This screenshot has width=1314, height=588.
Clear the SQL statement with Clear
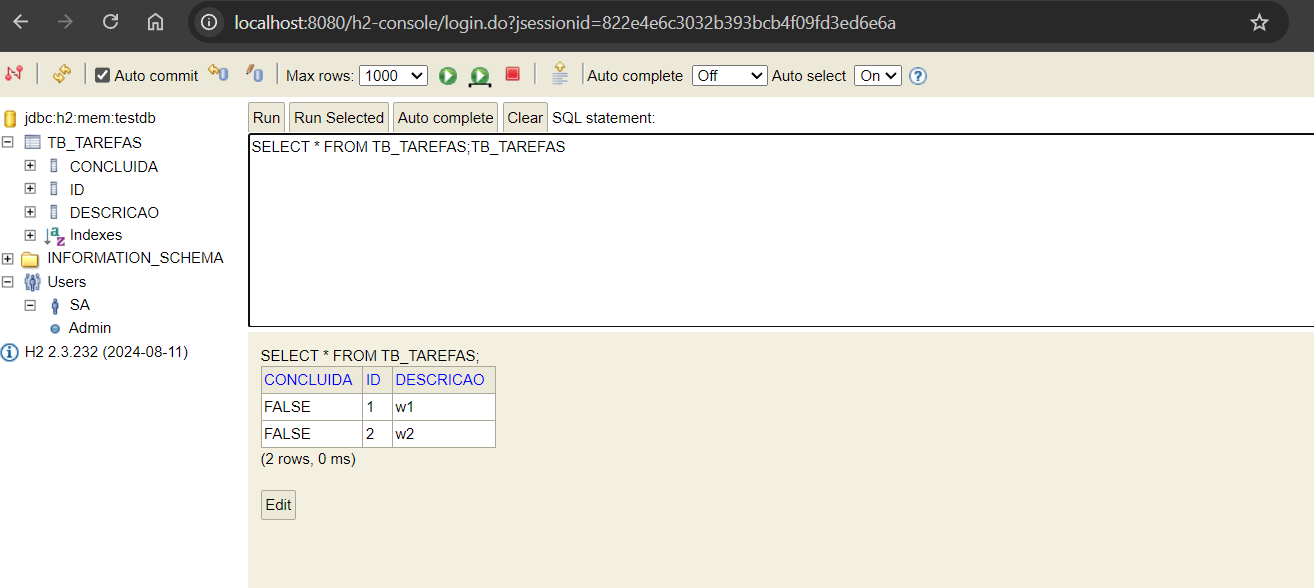point(524,117)
